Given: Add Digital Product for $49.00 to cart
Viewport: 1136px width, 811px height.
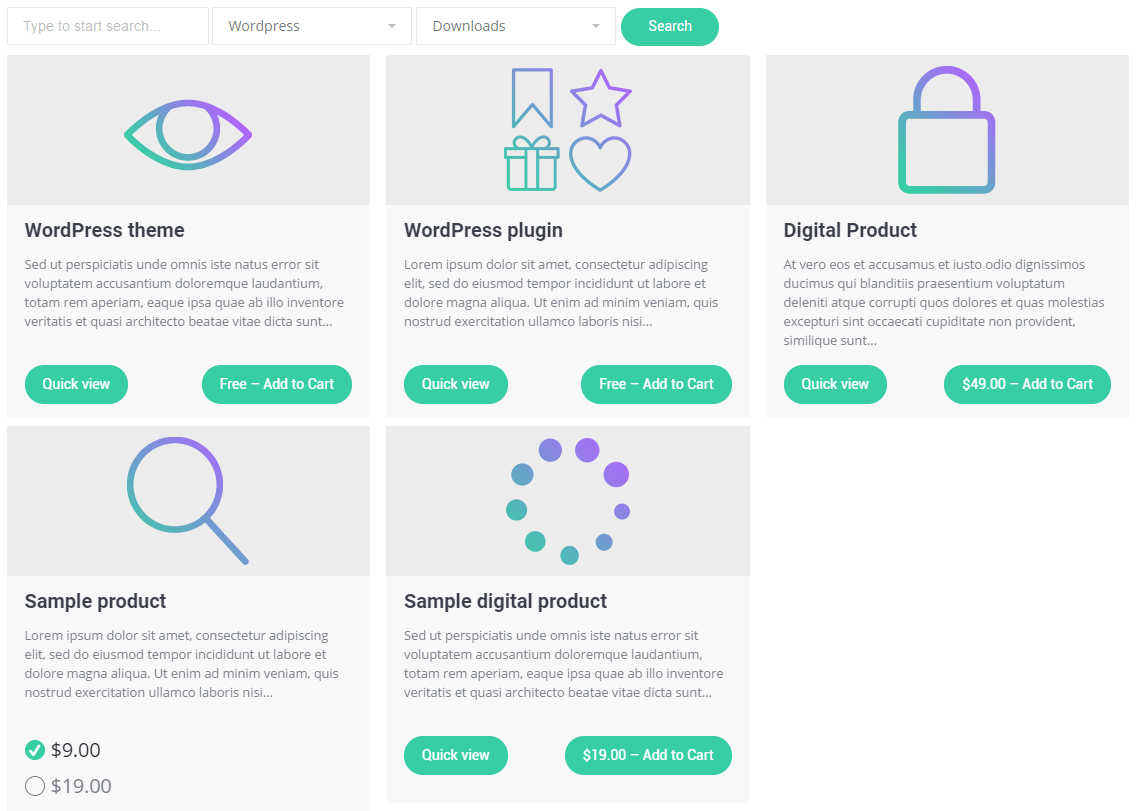Looking at the screenshot, I should click(x=1027, y=384).
